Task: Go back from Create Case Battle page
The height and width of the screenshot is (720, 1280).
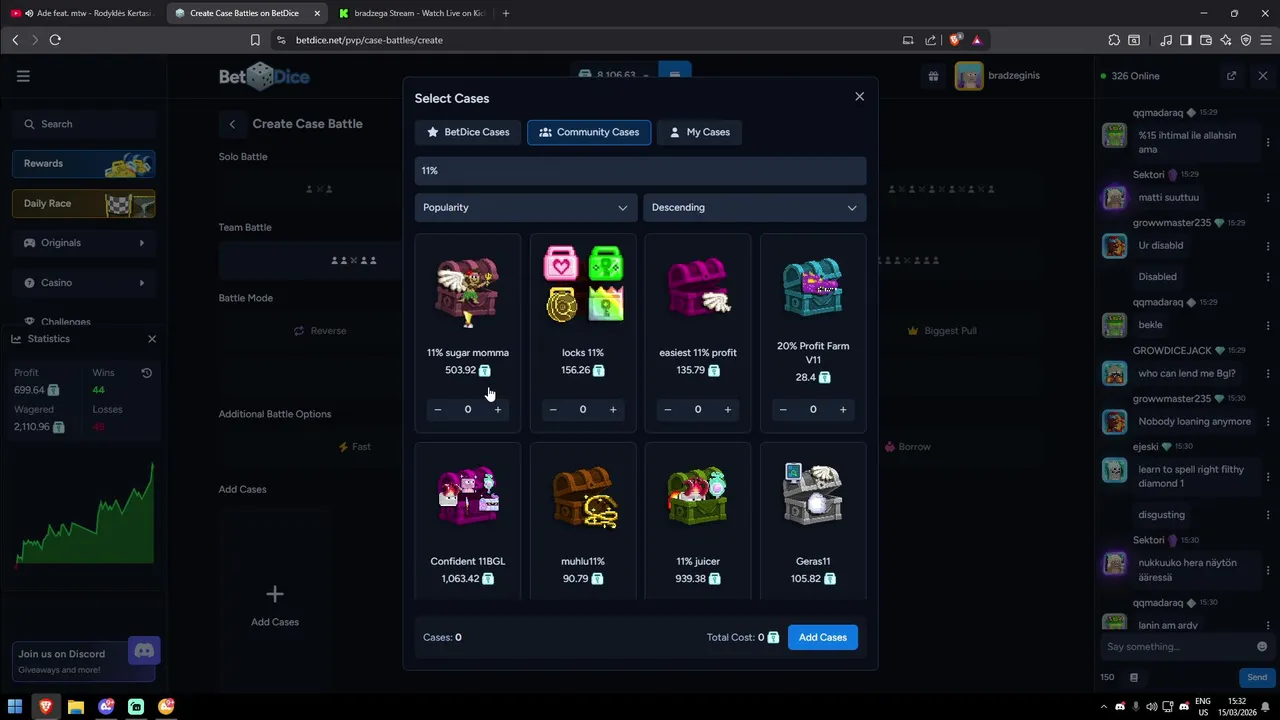Action: tap(232, 124)
